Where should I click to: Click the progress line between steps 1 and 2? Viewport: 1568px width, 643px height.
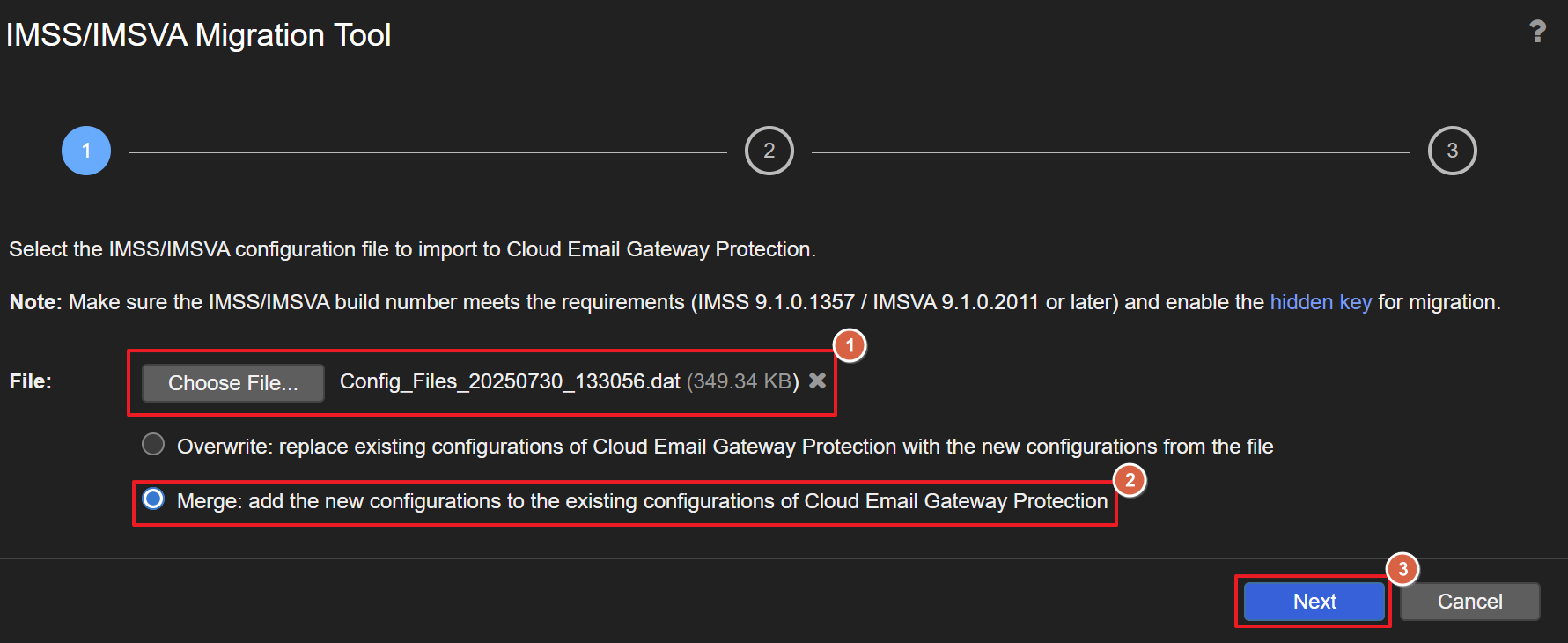point(427,152)
